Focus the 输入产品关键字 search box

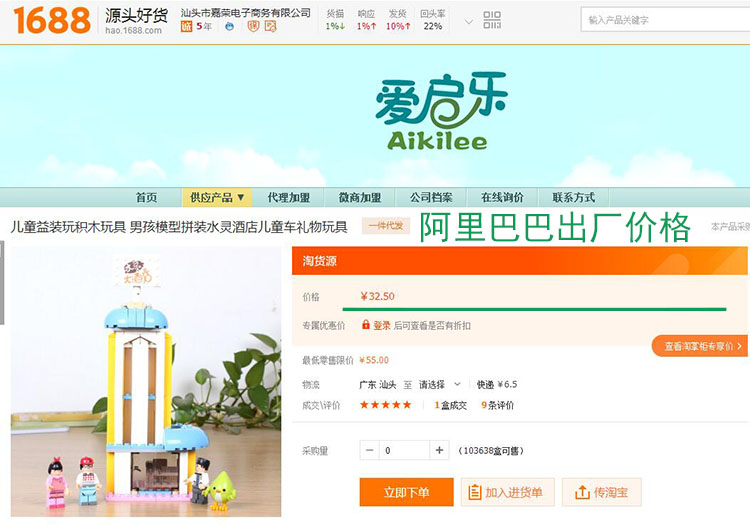[x=665, y=20]
